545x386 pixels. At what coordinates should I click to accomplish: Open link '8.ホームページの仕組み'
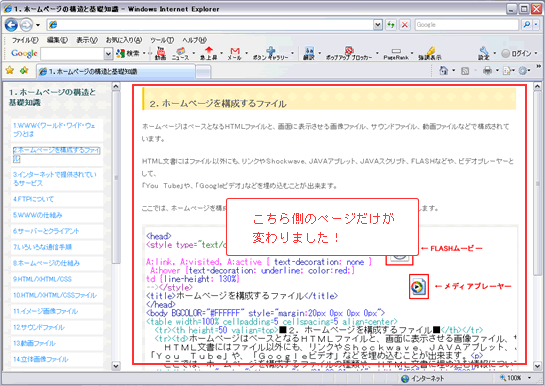click(x=46, y=263)
